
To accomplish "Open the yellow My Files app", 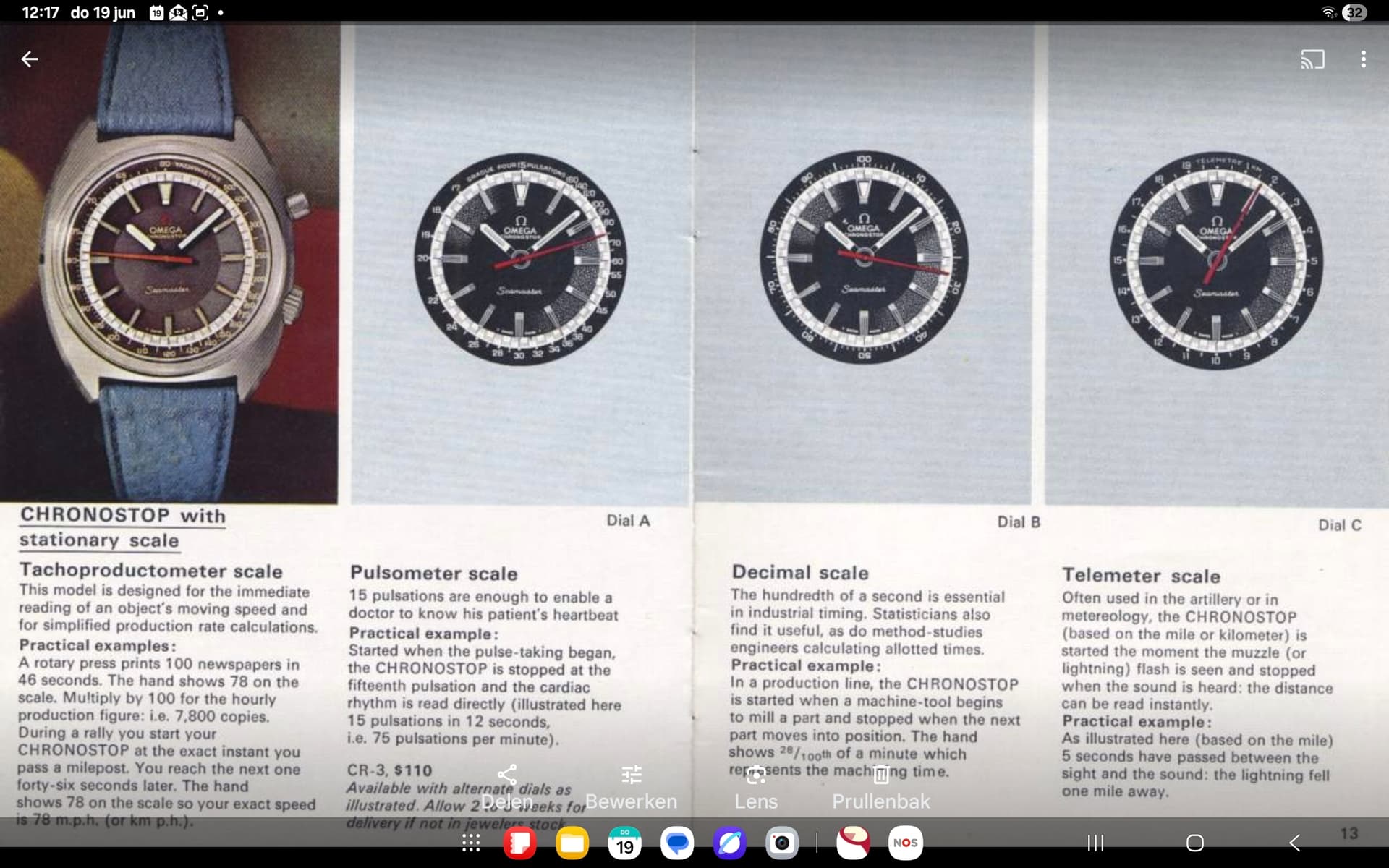I will pyautogui.click(x=572, y=843).
